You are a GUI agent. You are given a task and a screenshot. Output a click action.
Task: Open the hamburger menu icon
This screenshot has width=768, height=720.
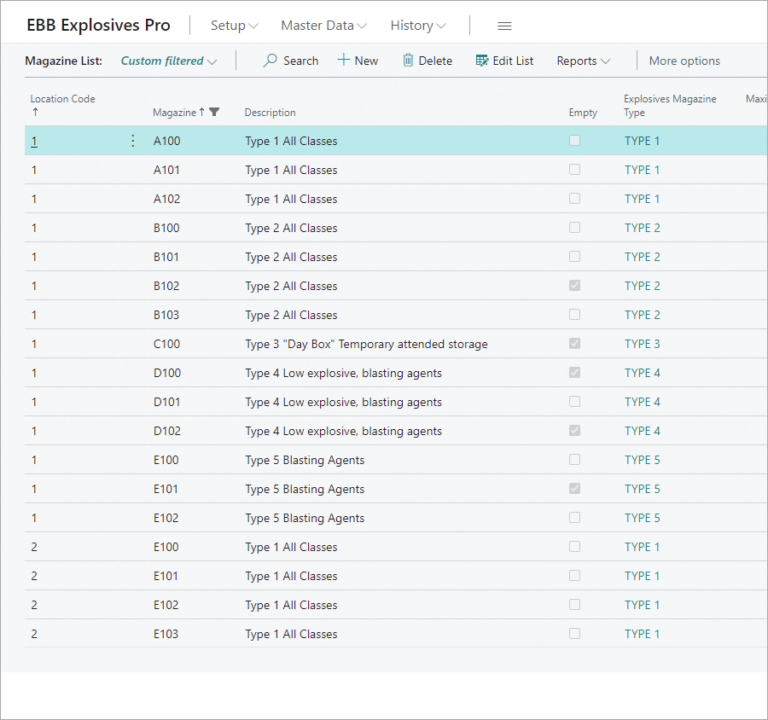[504, 26]
